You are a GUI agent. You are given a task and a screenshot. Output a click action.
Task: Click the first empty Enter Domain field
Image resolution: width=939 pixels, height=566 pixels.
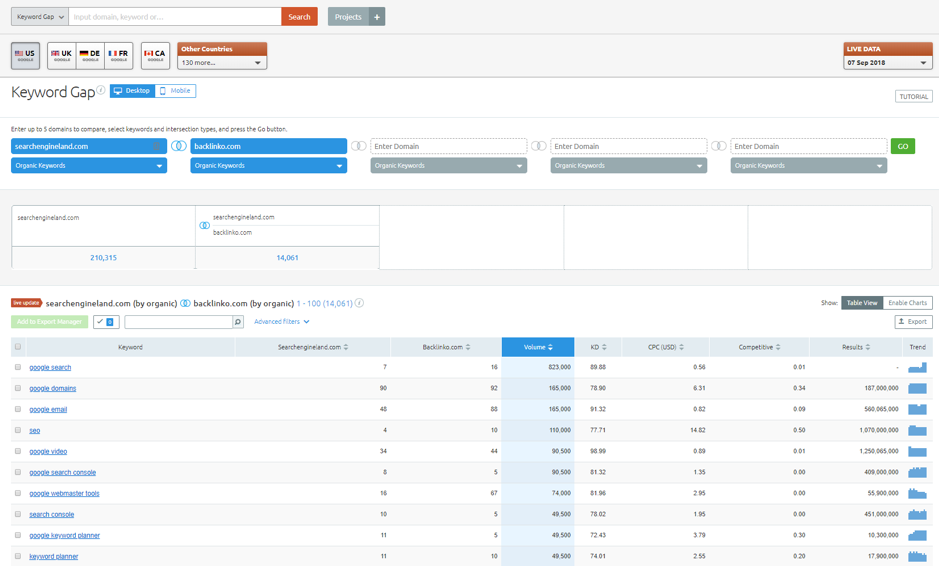click(x=449, y=146)
